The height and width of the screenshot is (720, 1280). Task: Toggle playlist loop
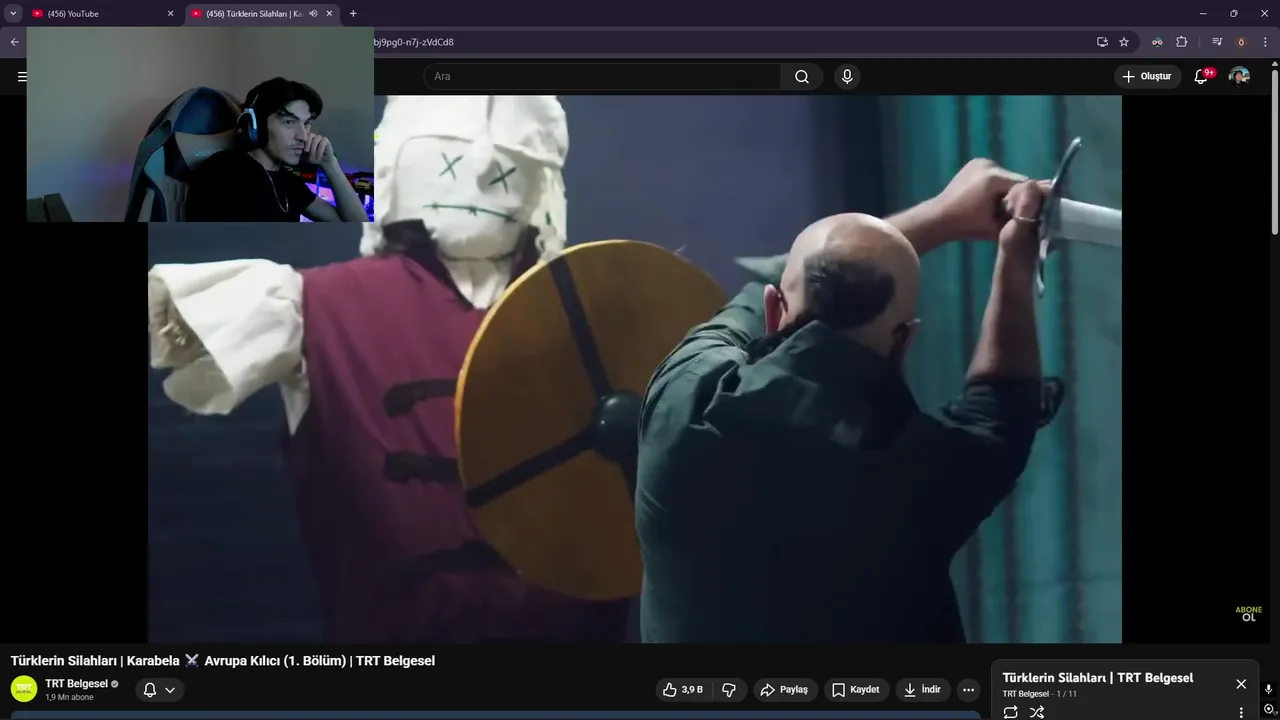[1010, 712]
